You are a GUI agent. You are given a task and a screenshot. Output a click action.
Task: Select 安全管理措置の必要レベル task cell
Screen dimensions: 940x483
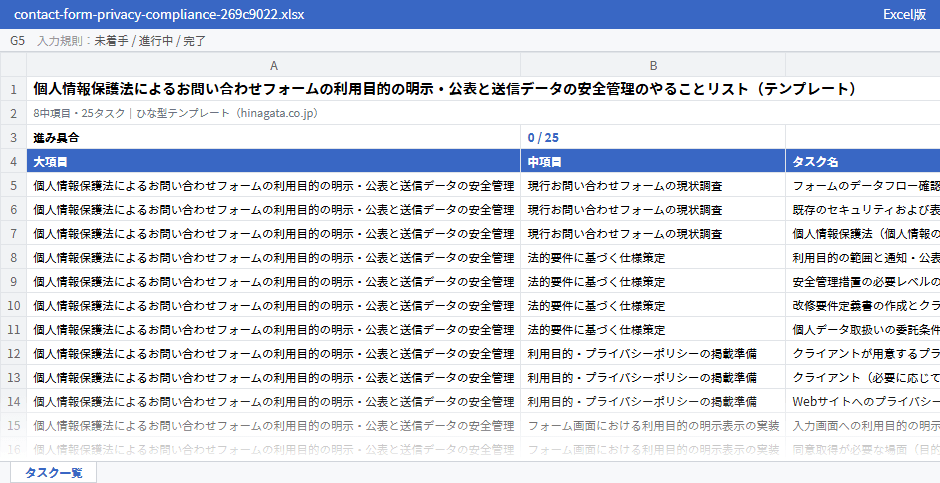click(863, 281)
